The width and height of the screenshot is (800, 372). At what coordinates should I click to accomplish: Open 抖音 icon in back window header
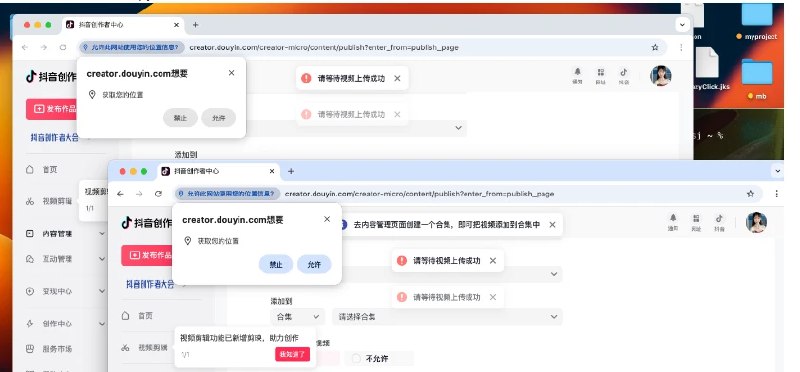[624, 76]
